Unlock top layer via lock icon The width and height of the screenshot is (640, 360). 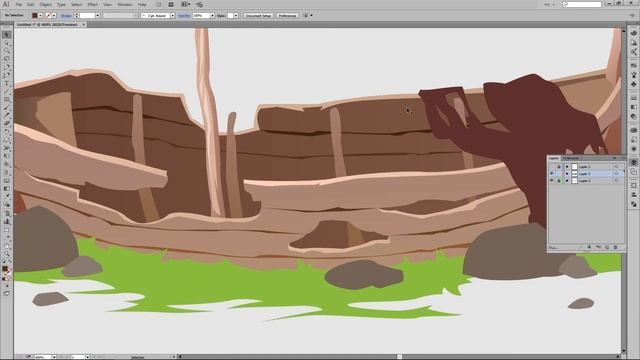pyautogui.click(x=559, y=167)
